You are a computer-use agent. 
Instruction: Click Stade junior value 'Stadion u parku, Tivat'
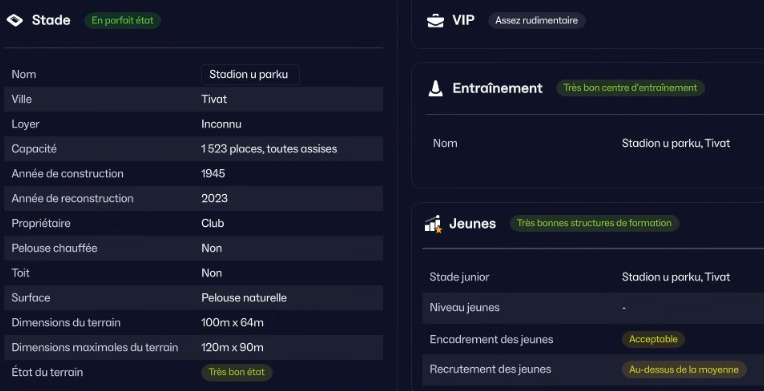(x=676, y=278)
